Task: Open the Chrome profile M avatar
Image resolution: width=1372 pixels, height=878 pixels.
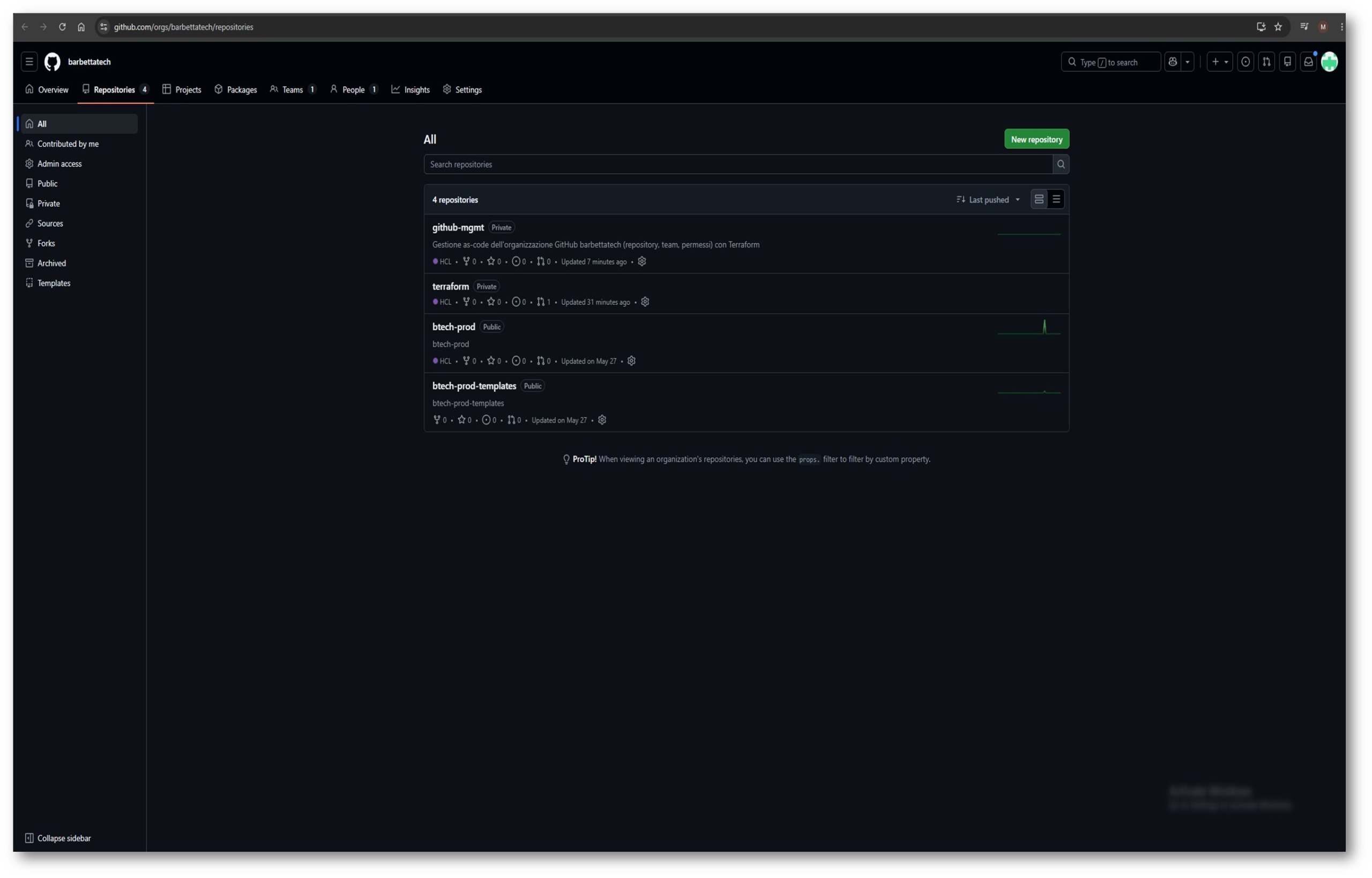Action: click(x=1323, y=27)
